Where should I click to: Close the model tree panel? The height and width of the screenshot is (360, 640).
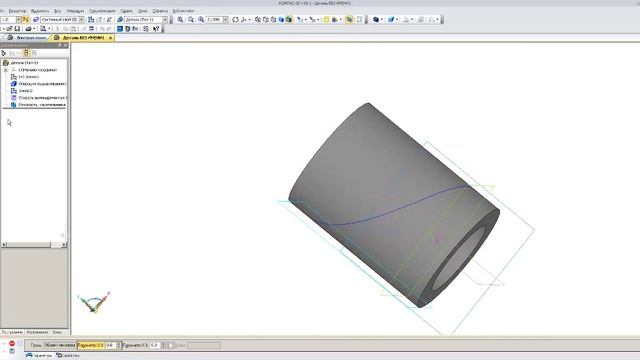click(x=66, y=45)
